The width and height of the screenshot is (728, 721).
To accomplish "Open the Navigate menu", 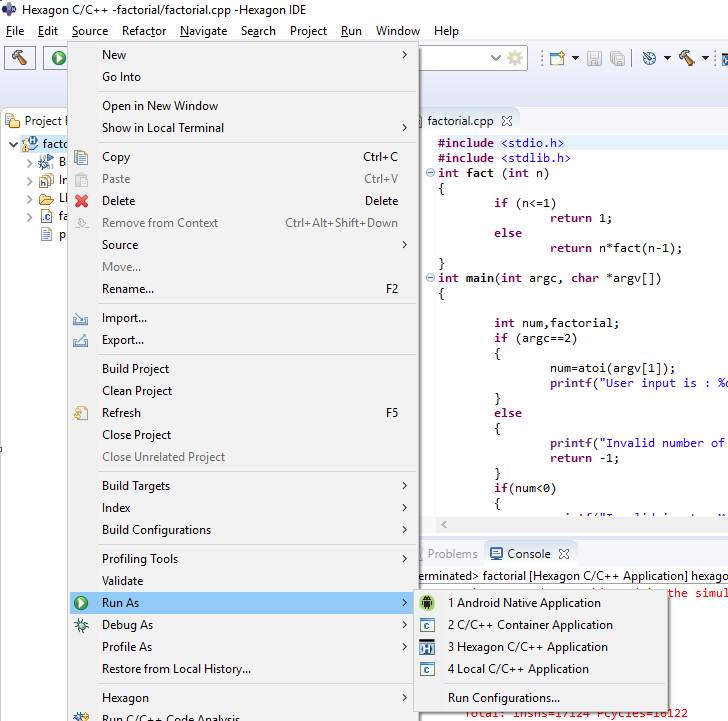I will (x=203, y=31).
